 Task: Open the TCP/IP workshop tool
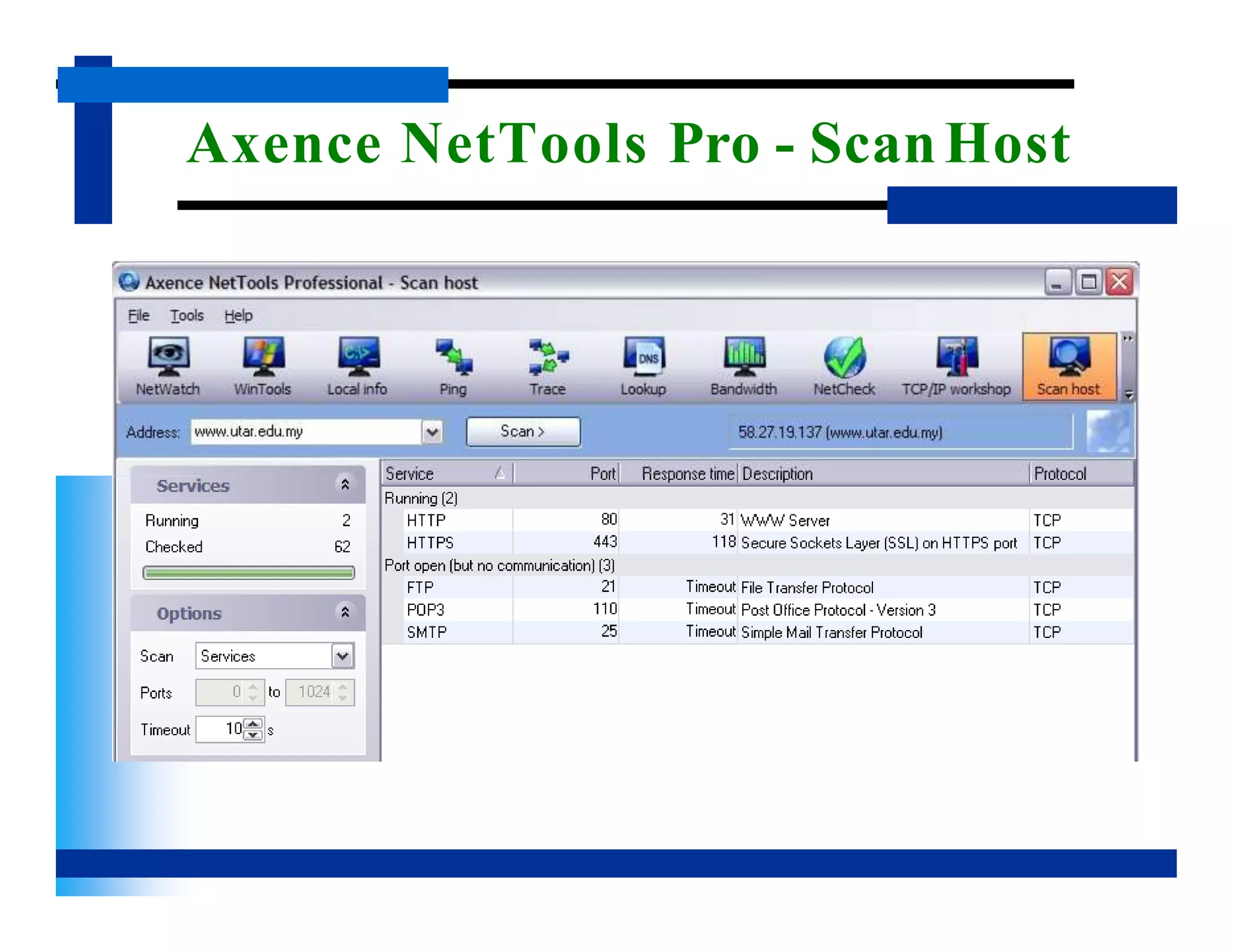pyautogui.click(x=956, y=366)
